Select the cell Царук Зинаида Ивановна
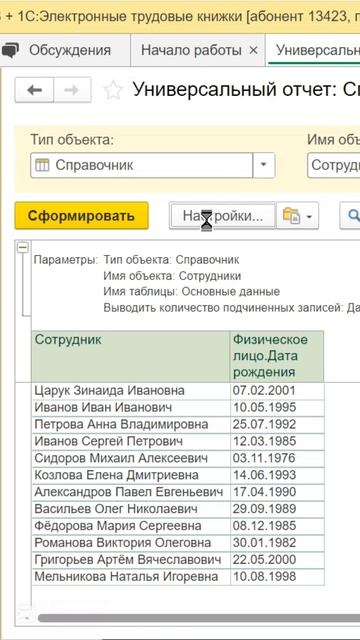This screenshot has height=640, width=360. click(131, 391)
